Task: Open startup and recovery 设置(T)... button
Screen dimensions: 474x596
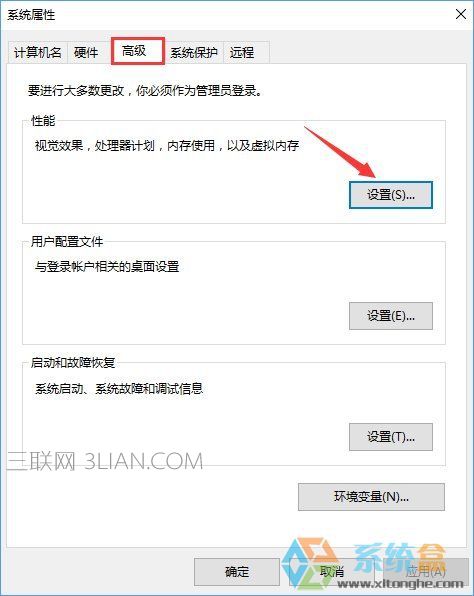Action: click(391, 437)
